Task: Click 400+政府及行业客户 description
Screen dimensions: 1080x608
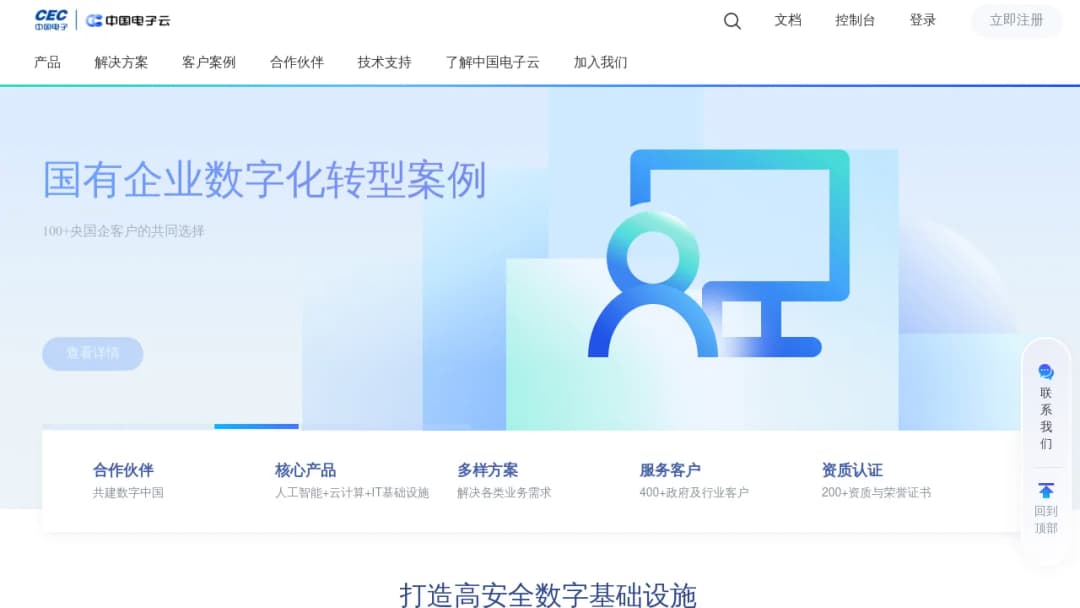Action: 694,492
